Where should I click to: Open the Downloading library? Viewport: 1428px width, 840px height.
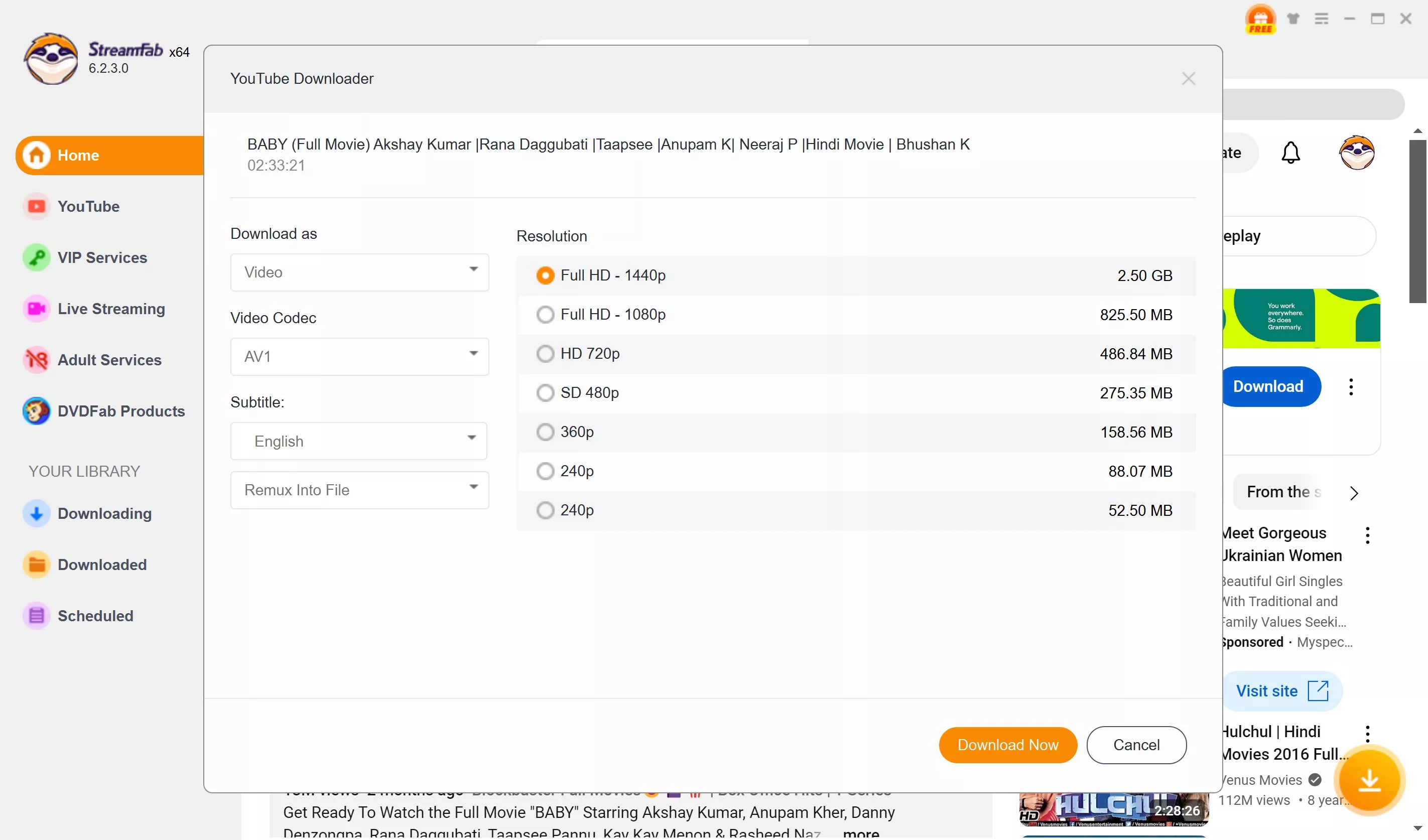[104, 514]
